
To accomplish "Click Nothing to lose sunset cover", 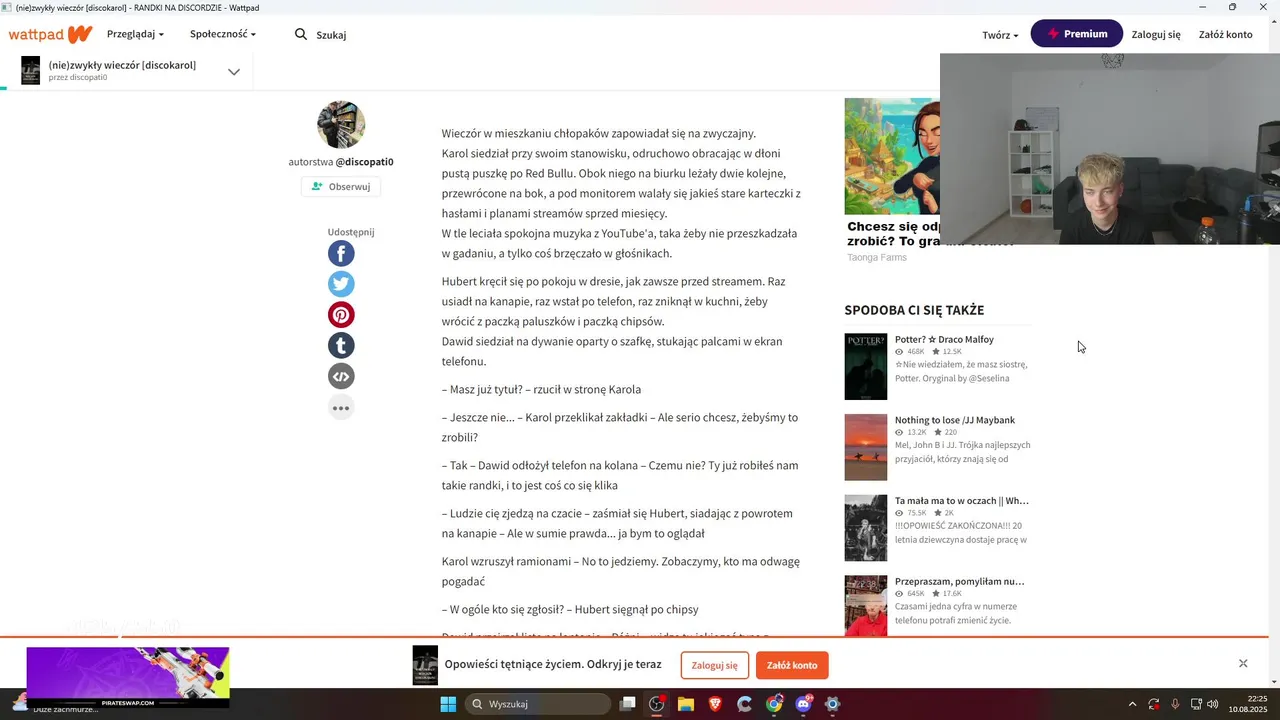I will click(x=866, y=447).
